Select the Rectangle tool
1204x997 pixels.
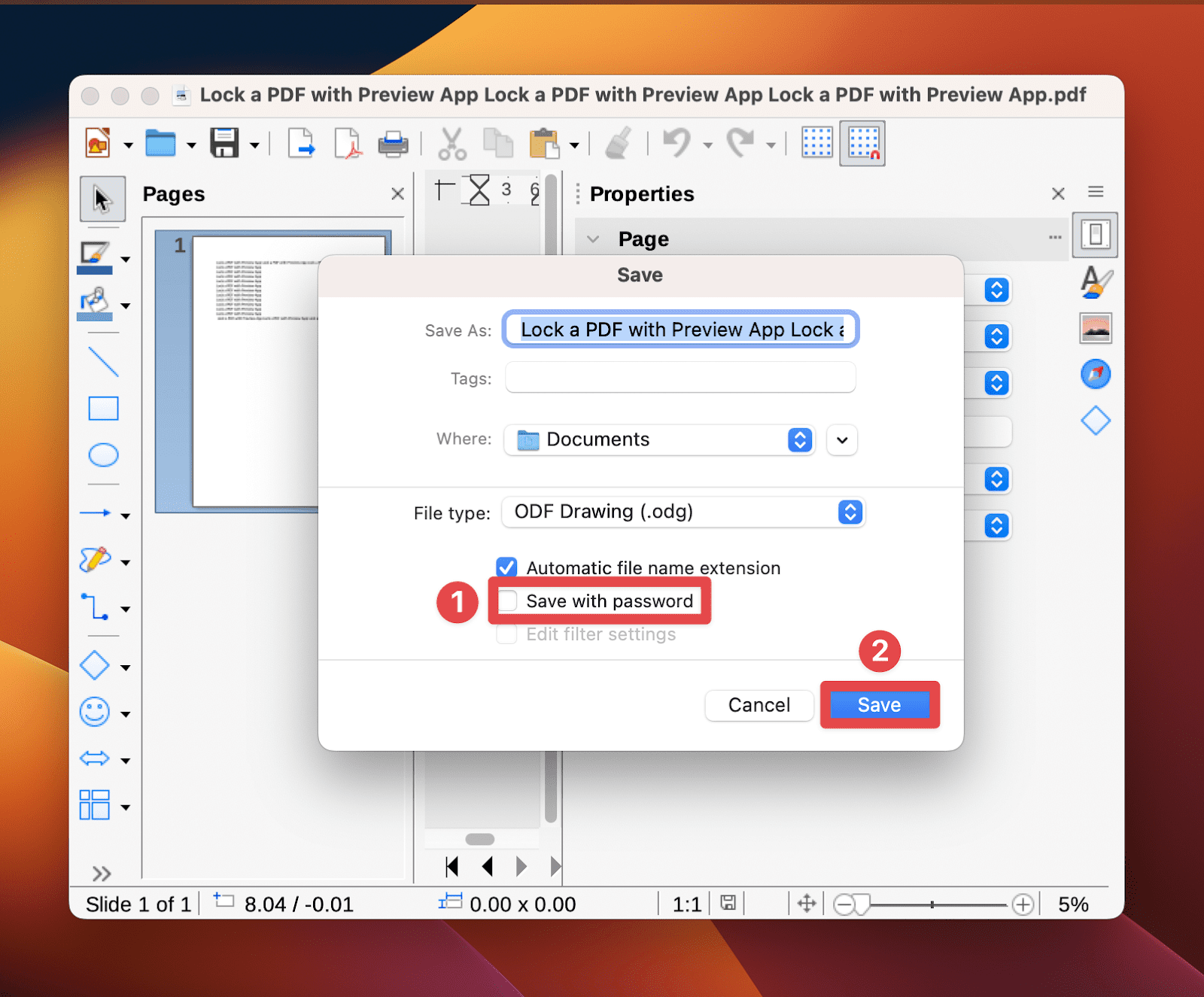(103, 409)
